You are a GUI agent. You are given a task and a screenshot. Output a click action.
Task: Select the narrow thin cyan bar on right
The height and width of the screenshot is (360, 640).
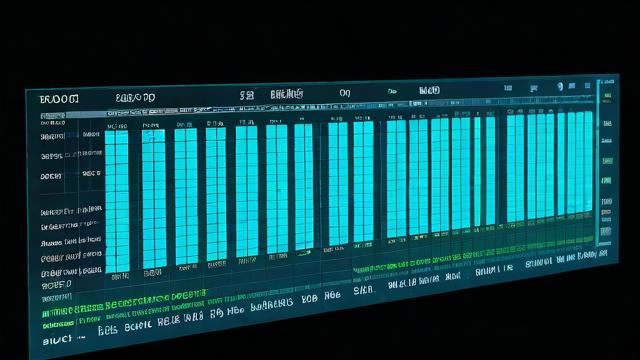tap(477, 172)
